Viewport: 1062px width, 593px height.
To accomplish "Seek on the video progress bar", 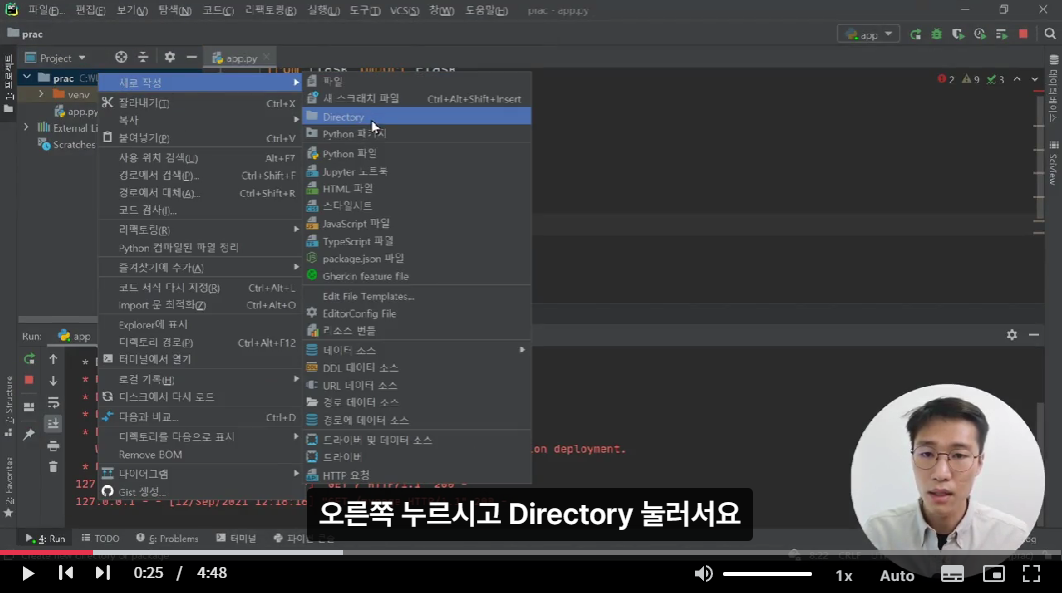I will [531, 553].
